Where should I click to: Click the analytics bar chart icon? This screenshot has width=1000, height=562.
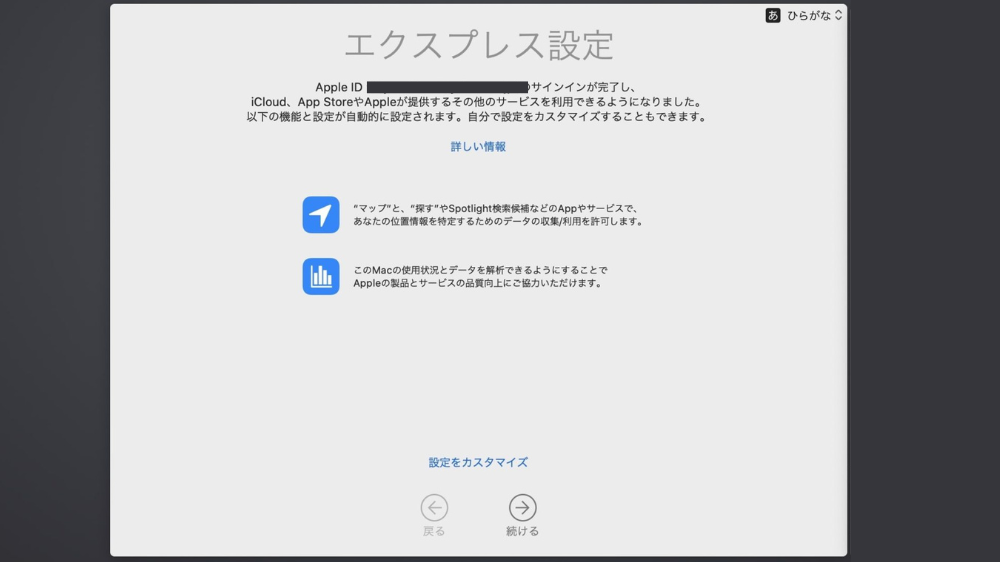coord(321,276)
